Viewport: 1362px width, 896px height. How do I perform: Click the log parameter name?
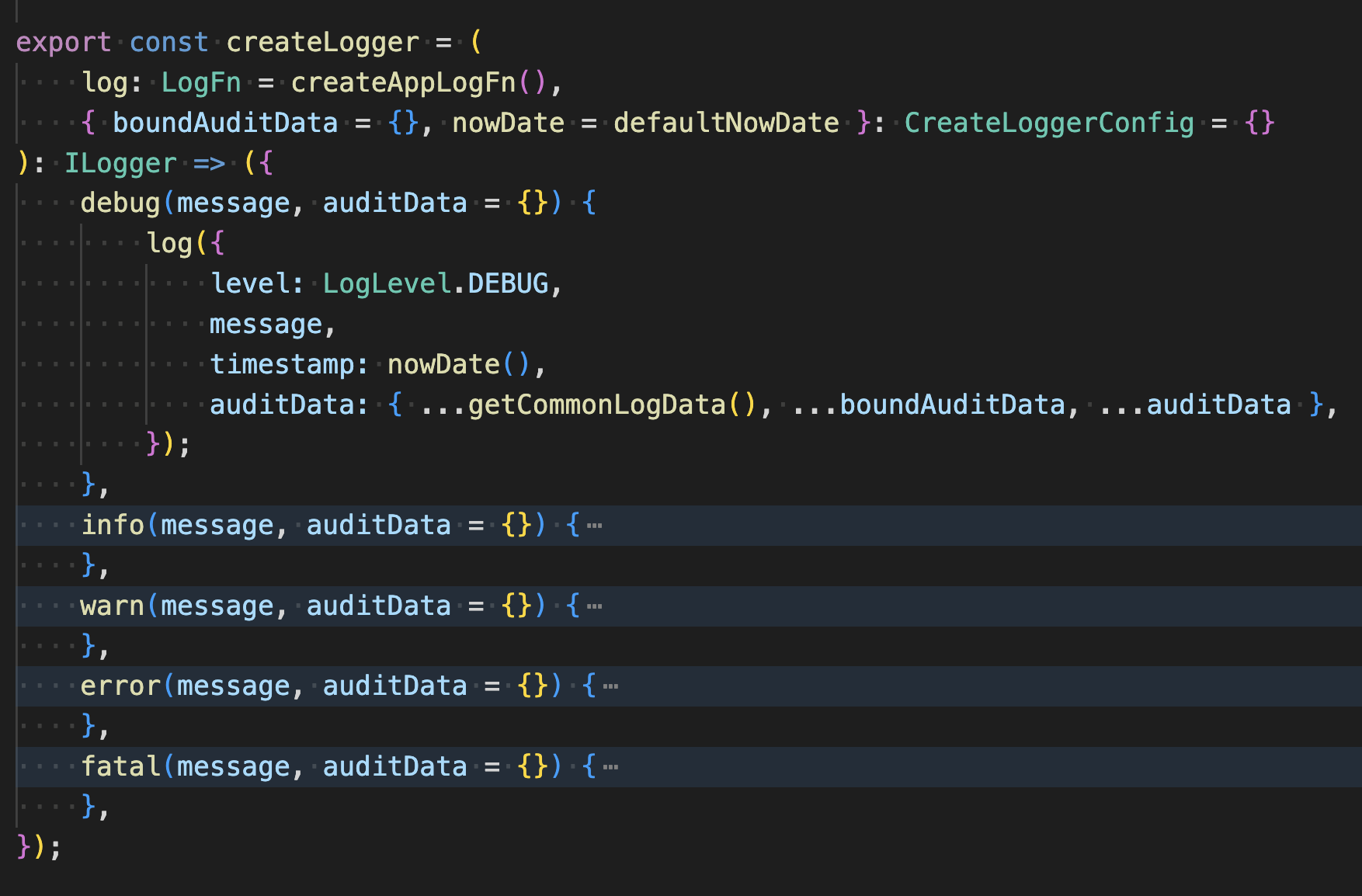point(105,82)
